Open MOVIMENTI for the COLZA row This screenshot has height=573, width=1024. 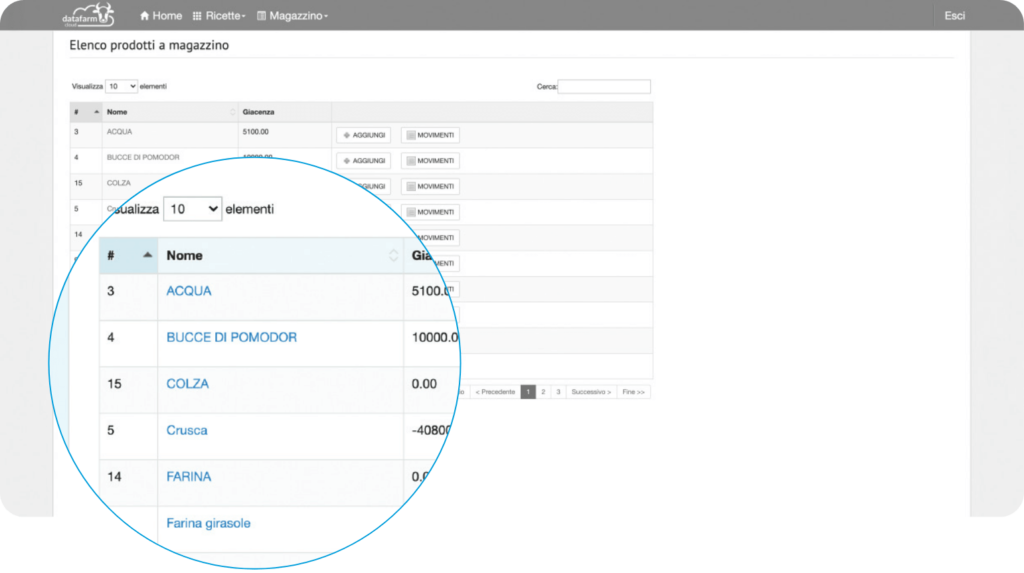430,186
